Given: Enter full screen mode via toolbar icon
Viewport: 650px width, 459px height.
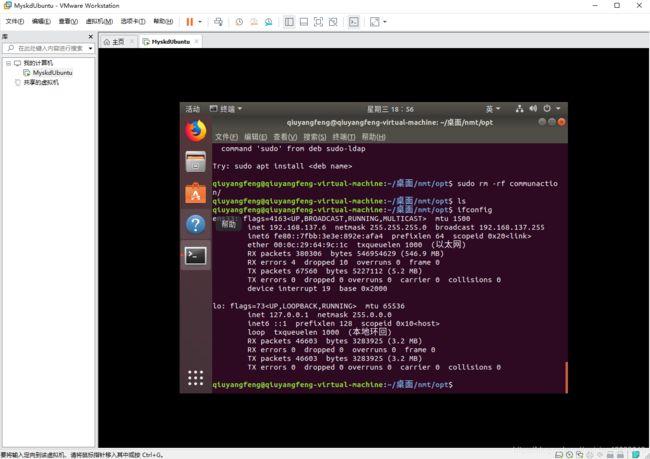Looking at the screenshot, I should tap(318, 22).
